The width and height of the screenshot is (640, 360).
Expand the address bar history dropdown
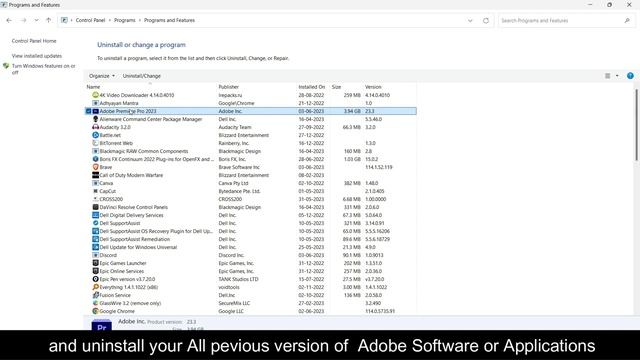pos(470,20)
